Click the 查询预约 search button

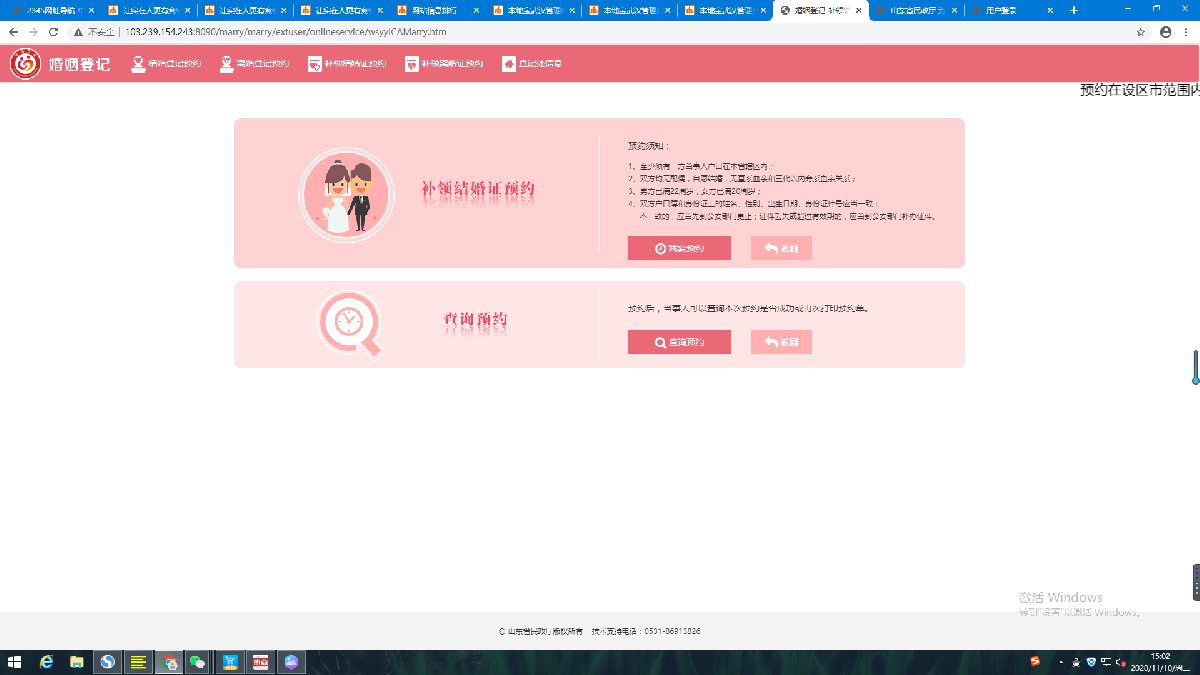coord(679,342)
